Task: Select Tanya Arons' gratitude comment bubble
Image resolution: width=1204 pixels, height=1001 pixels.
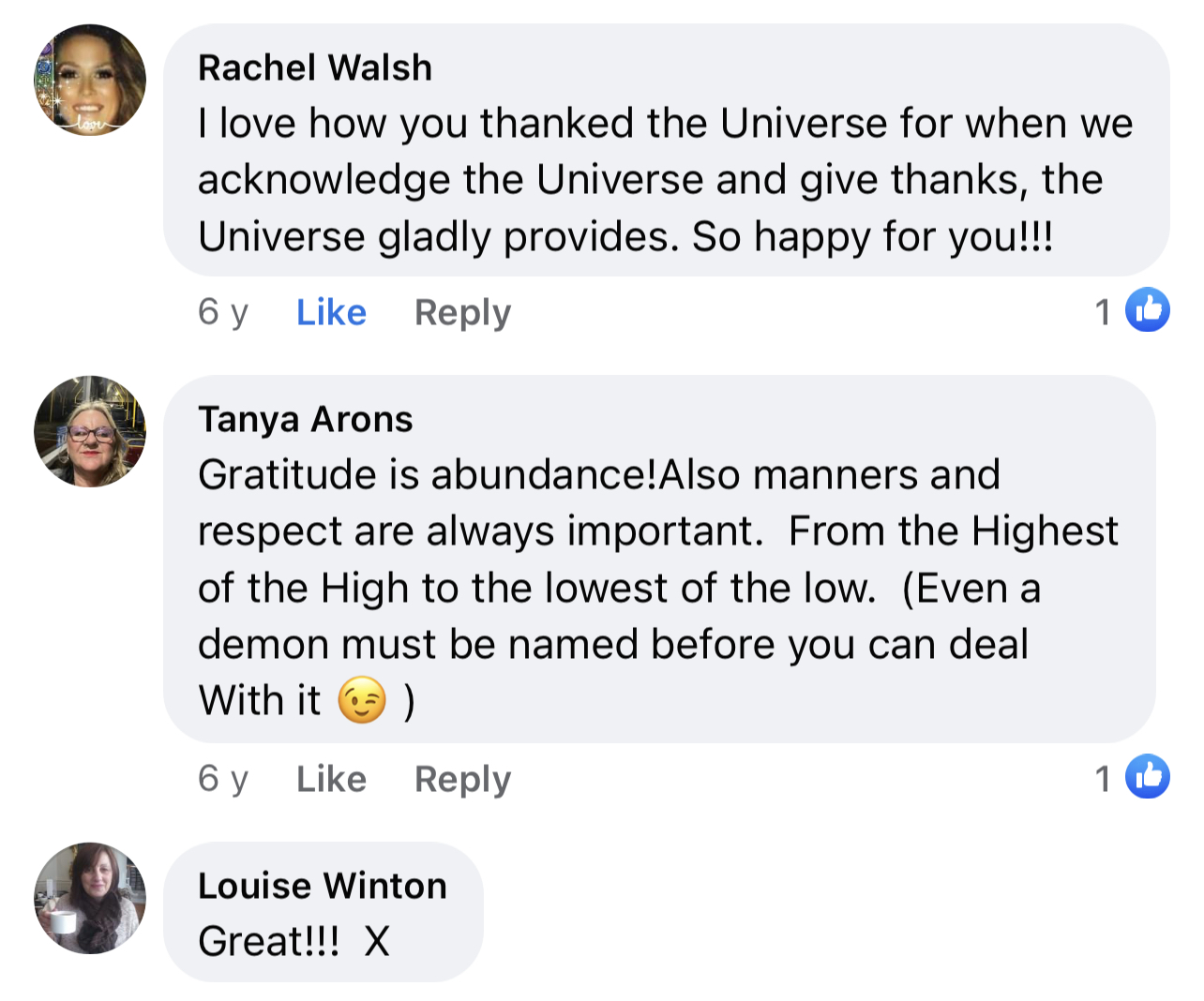Action: click(660, 560)
